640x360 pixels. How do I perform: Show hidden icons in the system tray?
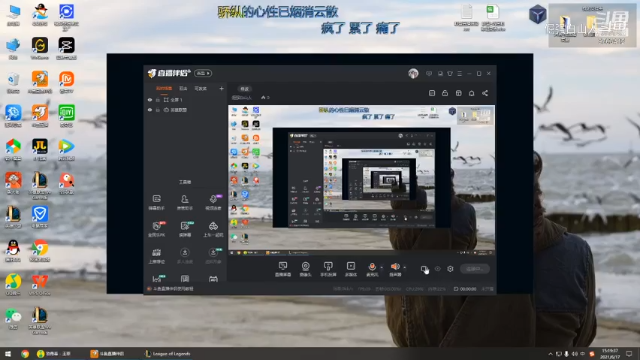[x=550, y=354]
